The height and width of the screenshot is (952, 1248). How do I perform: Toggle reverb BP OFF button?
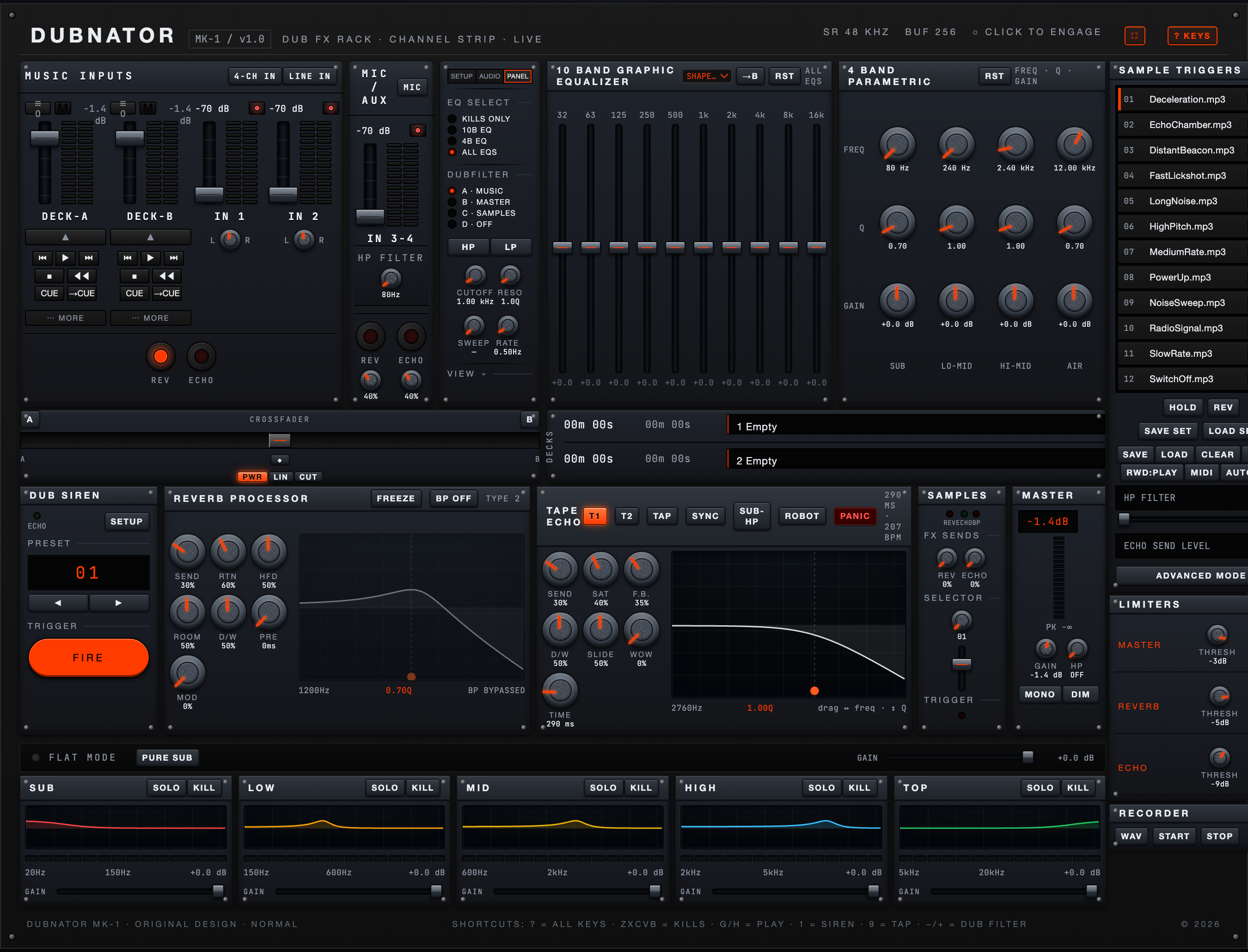tap(453, 498)
